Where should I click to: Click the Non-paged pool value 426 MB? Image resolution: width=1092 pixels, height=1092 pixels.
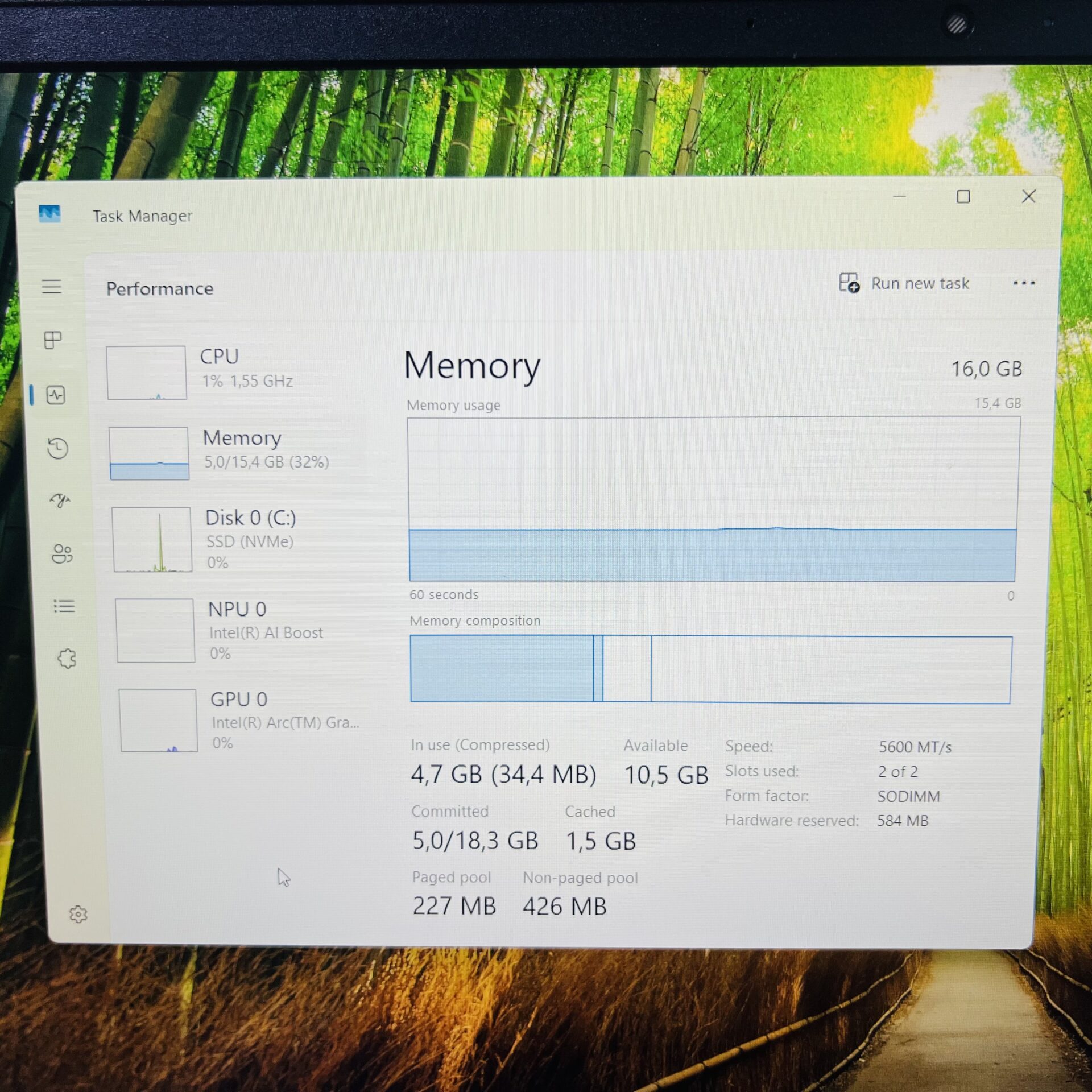565,907
